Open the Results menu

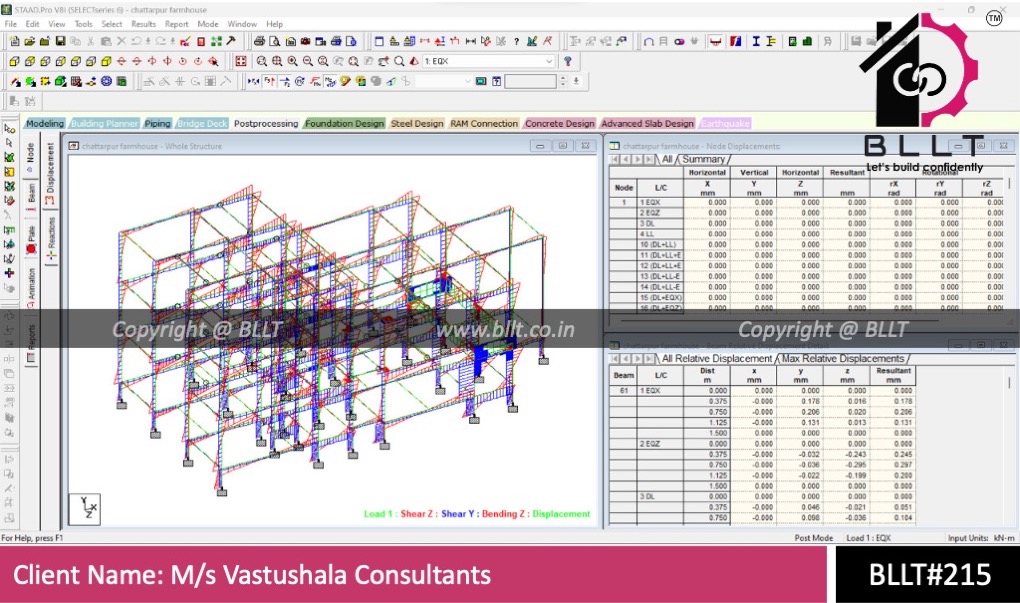pos(143,24)
